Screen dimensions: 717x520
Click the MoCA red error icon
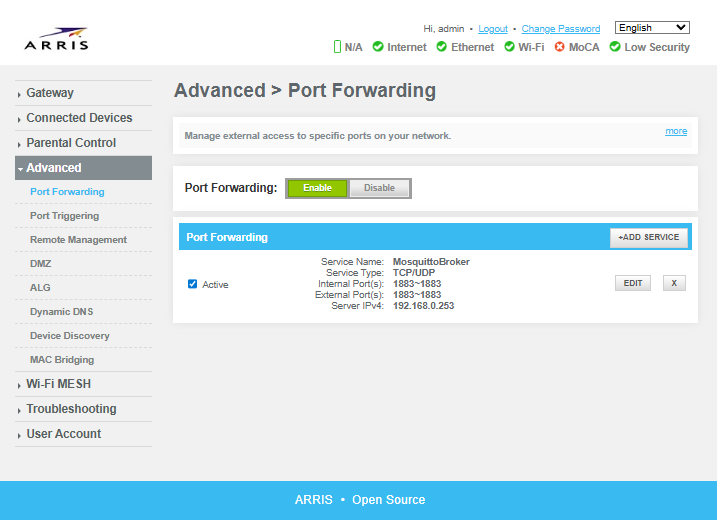(559, 47)
